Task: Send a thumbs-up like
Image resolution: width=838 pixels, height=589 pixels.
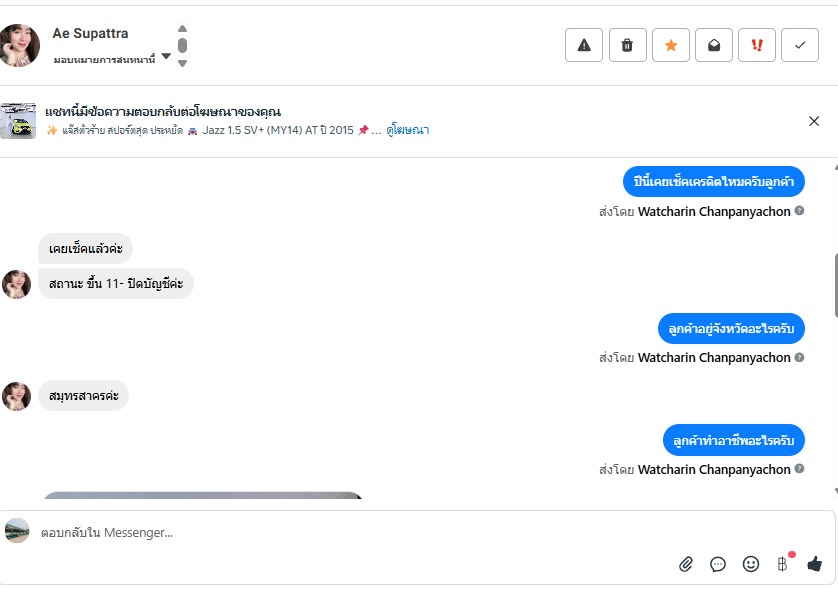Action: pyautogui.click(x=814, y=564)
